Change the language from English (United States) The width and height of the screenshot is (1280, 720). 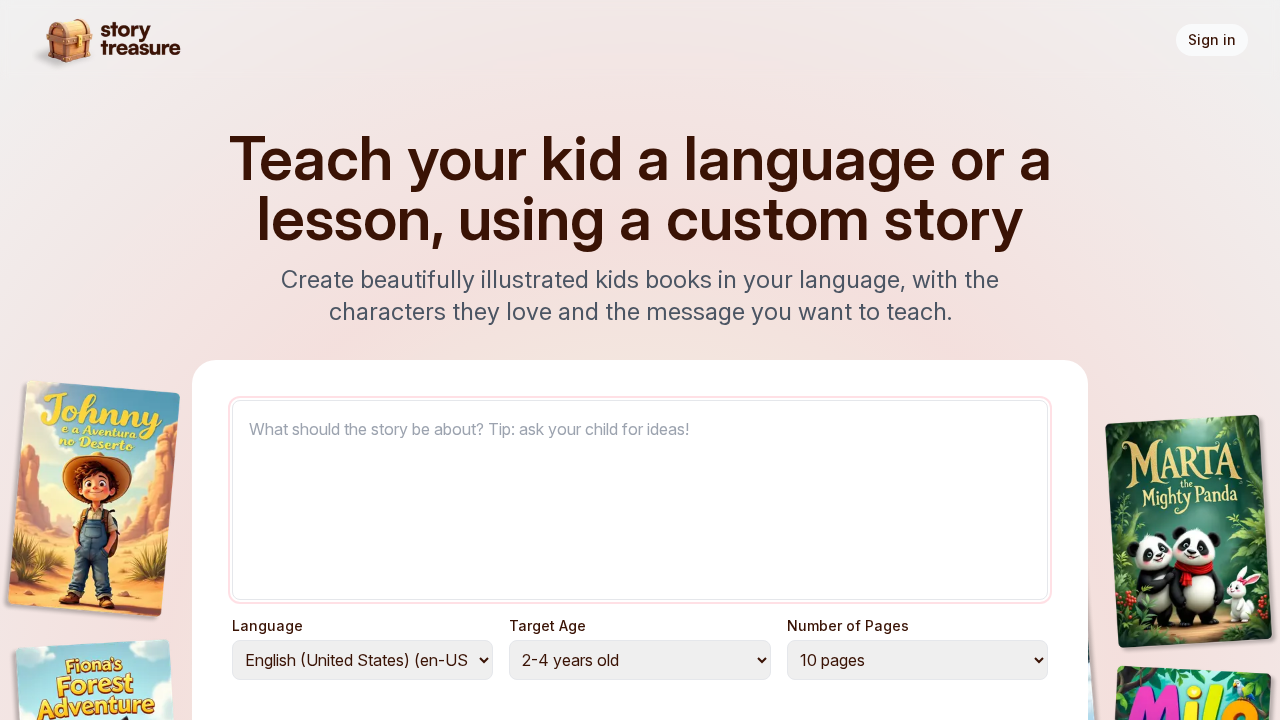pos(362,660)
